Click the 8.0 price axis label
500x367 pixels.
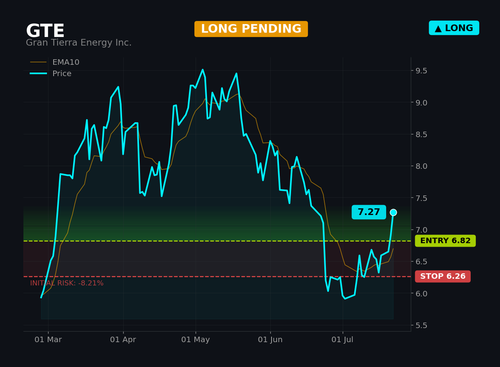click(421, 166)
